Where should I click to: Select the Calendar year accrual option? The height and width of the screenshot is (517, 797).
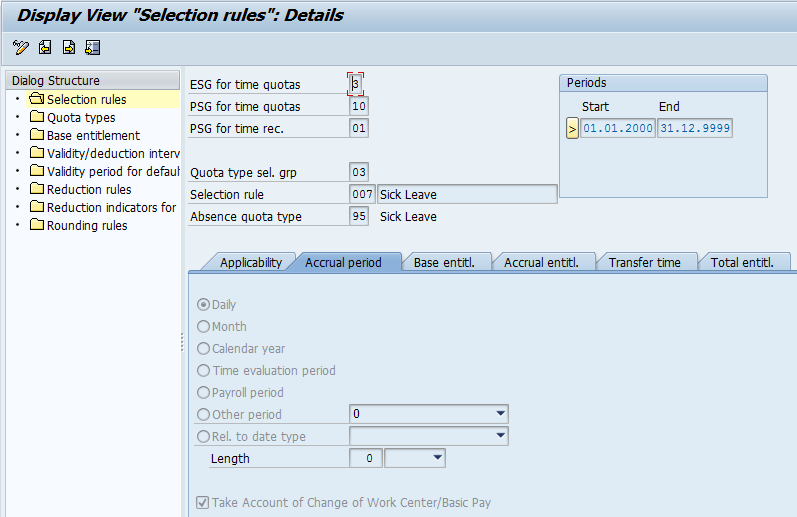coord(204,349)
